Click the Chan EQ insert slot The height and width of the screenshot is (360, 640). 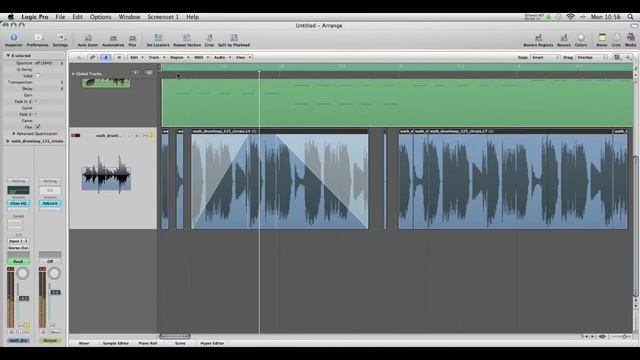(x=18, y=203)
